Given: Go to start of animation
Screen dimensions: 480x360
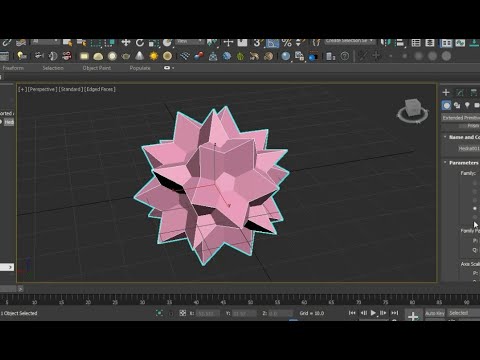Looking at the screenshot, I should [x=352, y=313].
